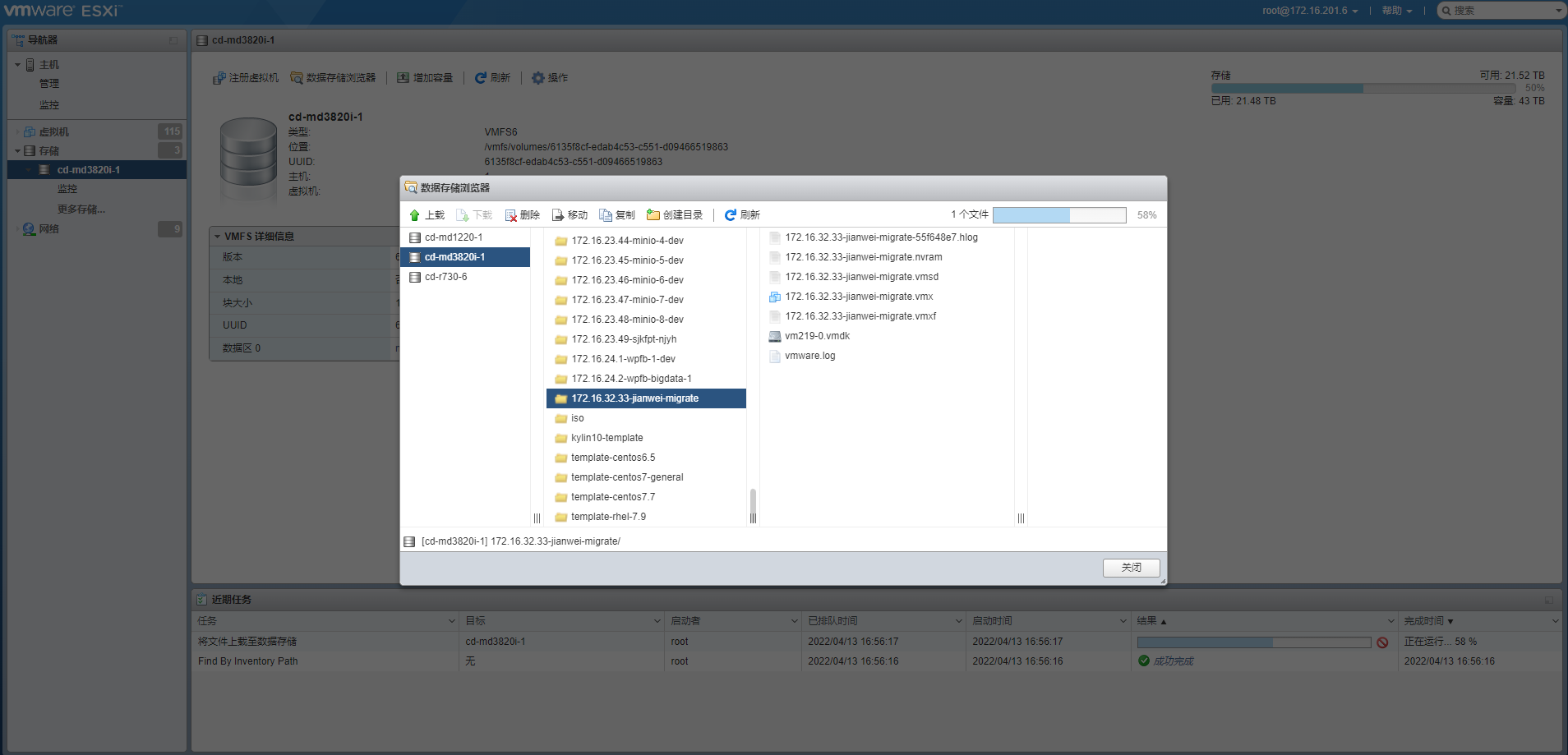Image resolution: width=1568 pixels, height=755 pixels.
Task: Click the Move (移动) toolbar icon
Action: 558,215
